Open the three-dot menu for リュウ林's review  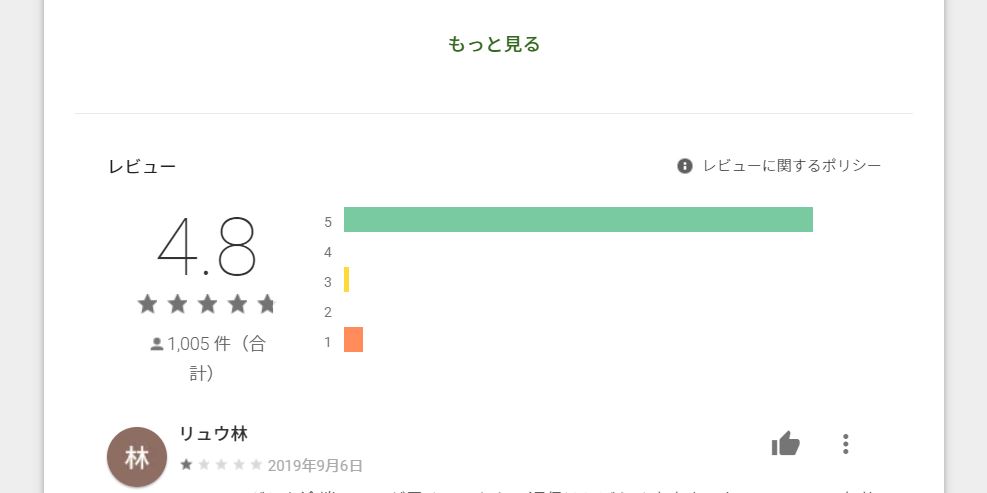coord(845,444)
